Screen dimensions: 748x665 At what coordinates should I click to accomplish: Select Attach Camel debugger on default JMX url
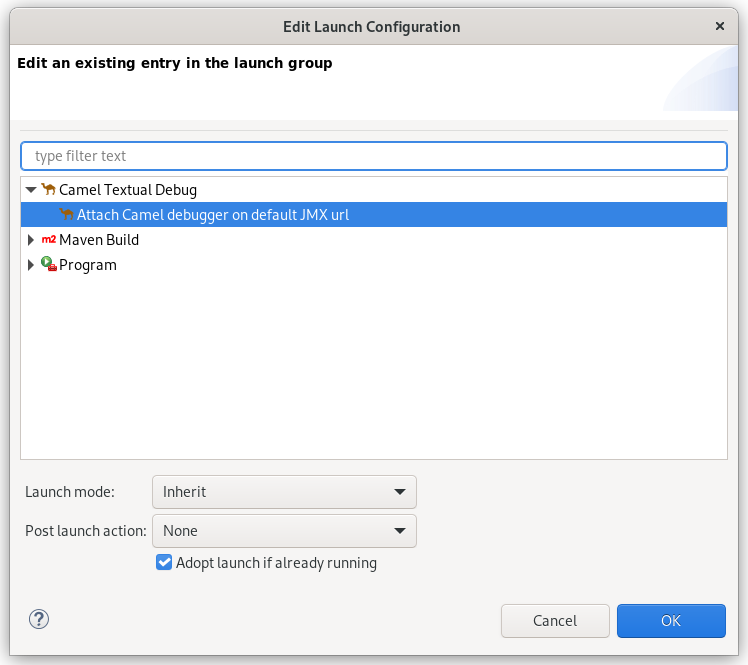click(212, 214)
